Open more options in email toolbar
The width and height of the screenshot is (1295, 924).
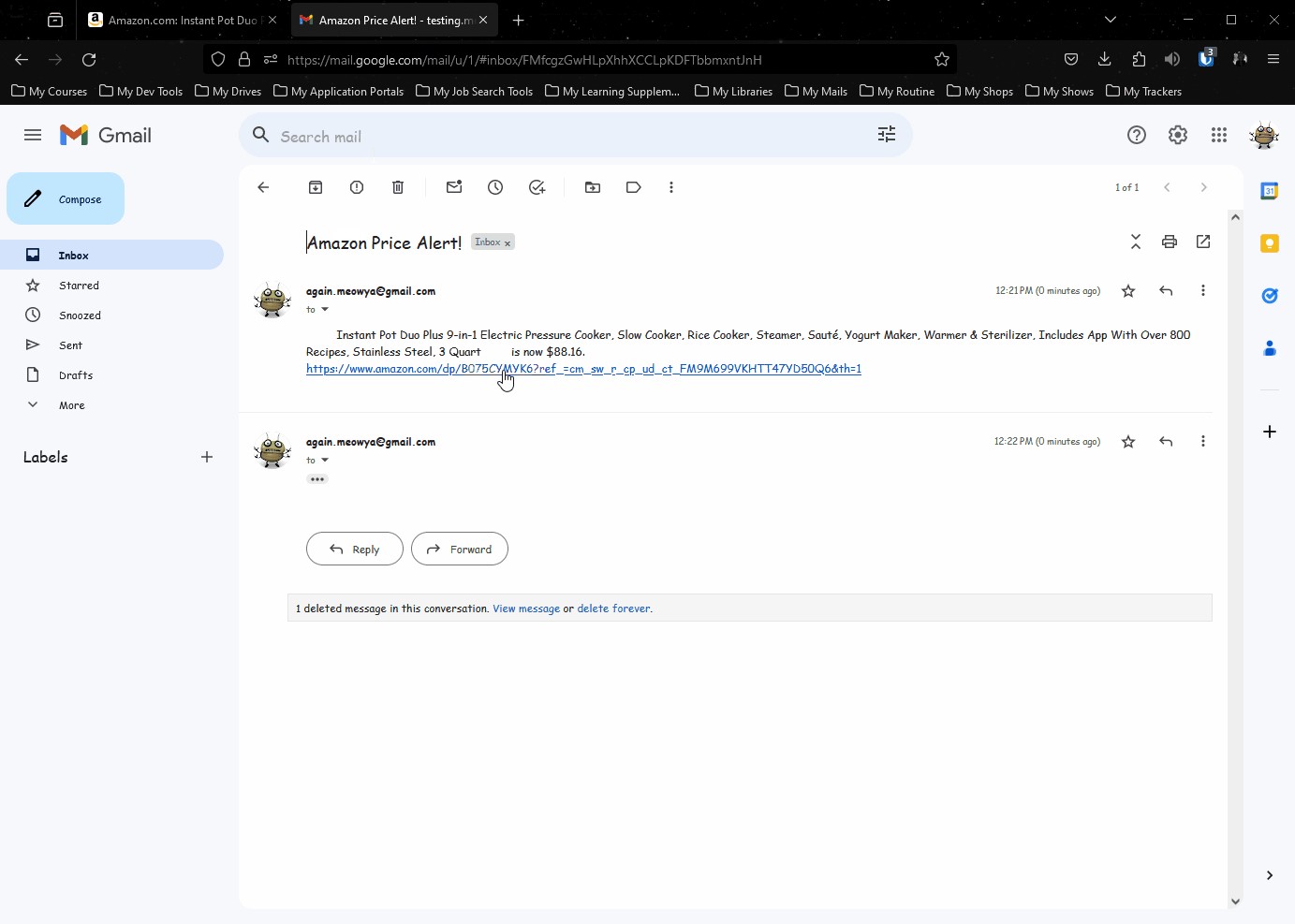pos(671,187)
